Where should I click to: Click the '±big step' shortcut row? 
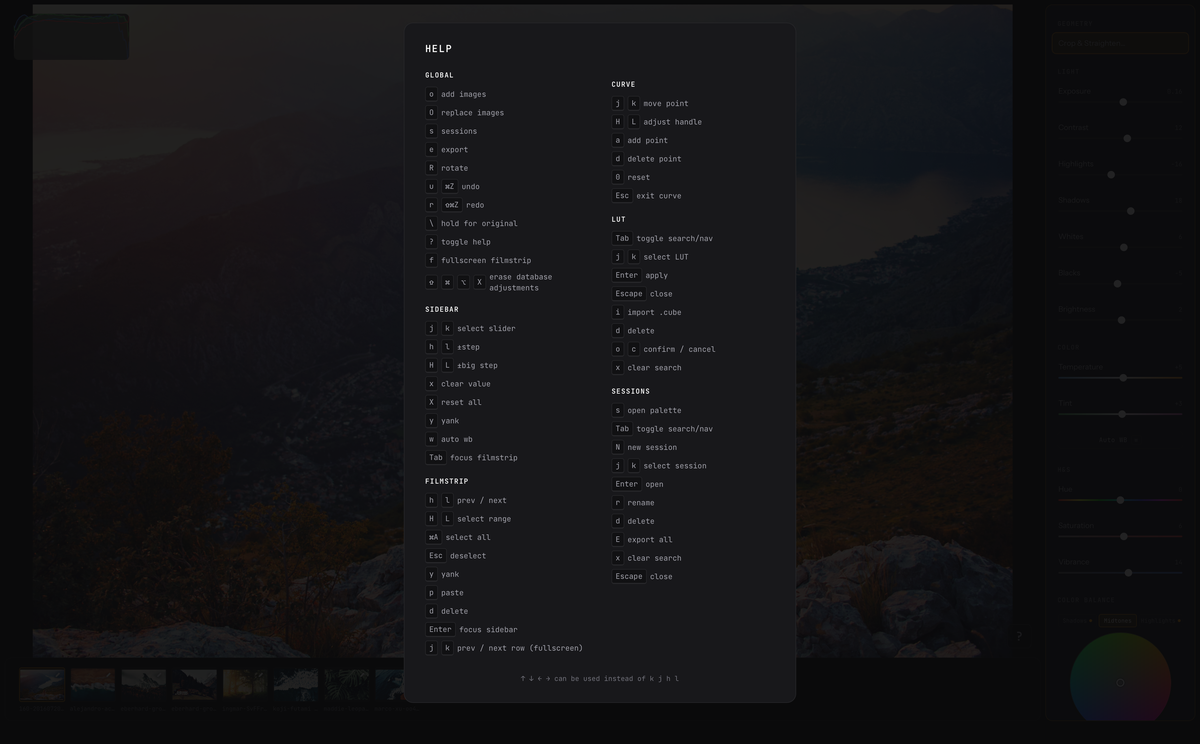tap(462, 365)
